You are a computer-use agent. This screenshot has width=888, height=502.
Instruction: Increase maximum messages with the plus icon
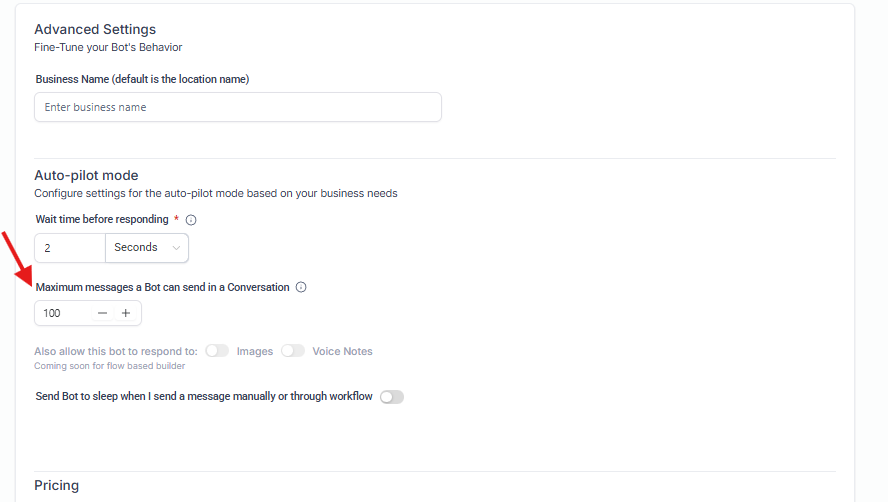tap(126, 313)
